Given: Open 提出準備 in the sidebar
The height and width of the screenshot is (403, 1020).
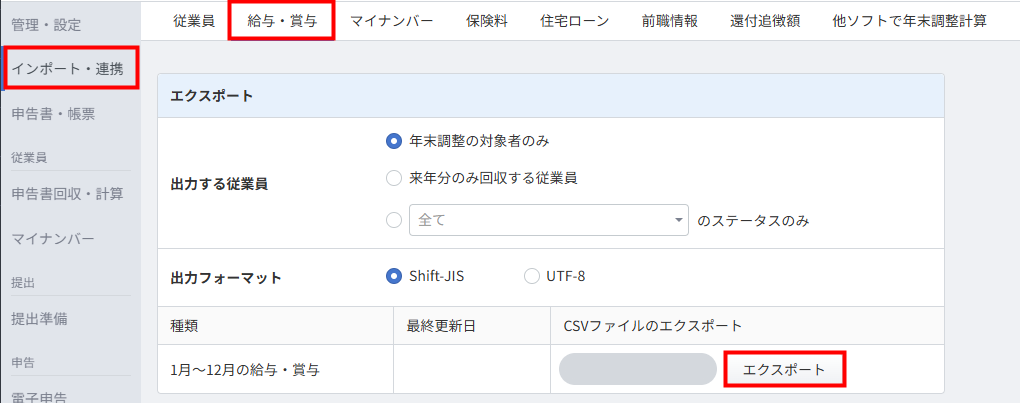Looking at the screenshot, I should (39, 319).
